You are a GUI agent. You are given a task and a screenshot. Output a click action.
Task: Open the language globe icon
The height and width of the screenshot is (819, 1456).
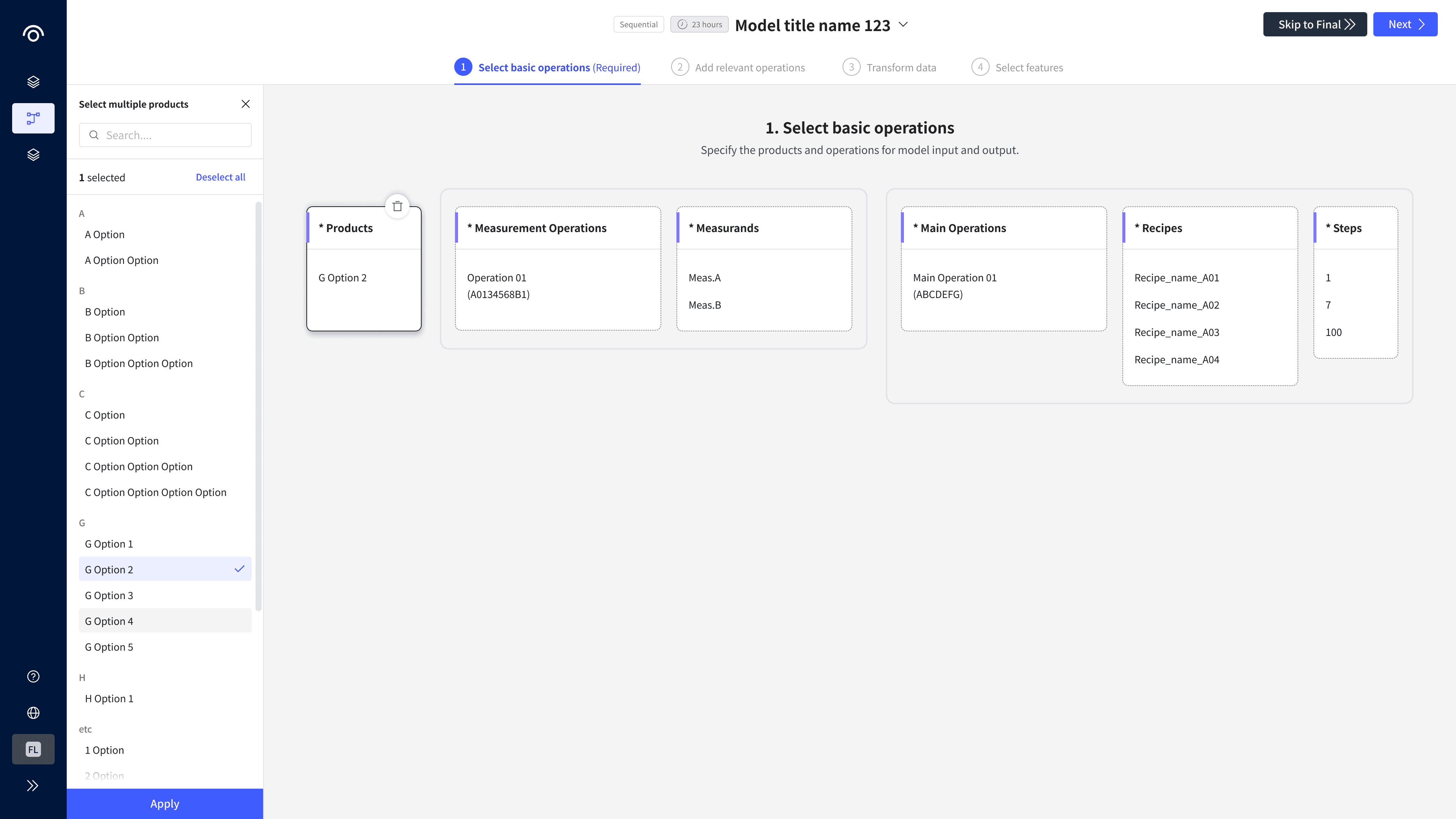33,713
